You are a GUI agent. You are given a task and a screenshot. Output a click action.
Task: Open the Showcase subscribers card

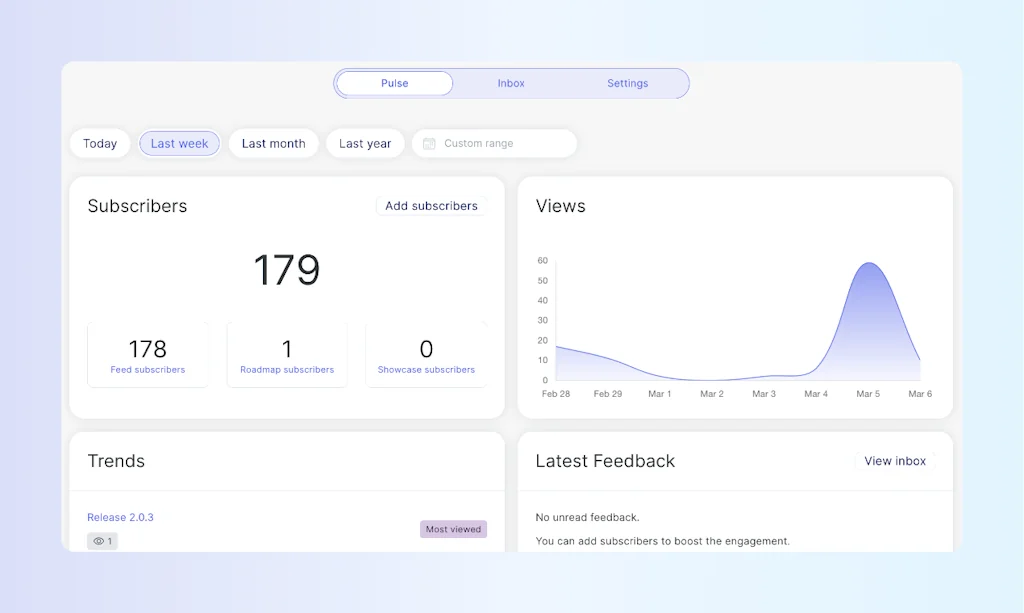coord(426,355)
